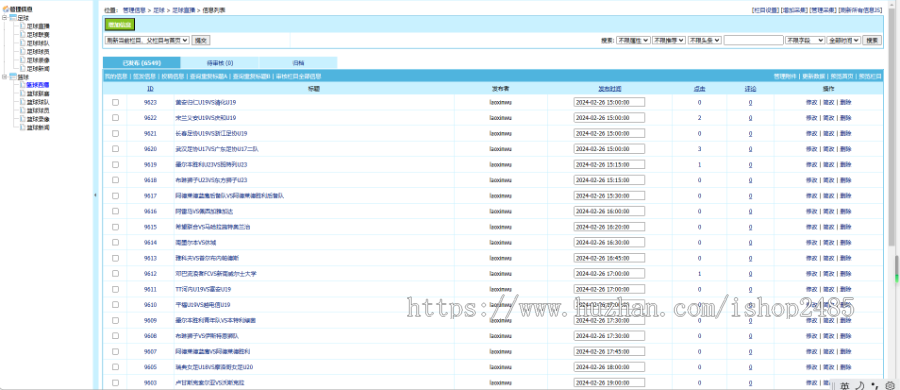This screenshot has width=900, height=390.
Task: Check the box for row 9620
Action: coord(115,149)
